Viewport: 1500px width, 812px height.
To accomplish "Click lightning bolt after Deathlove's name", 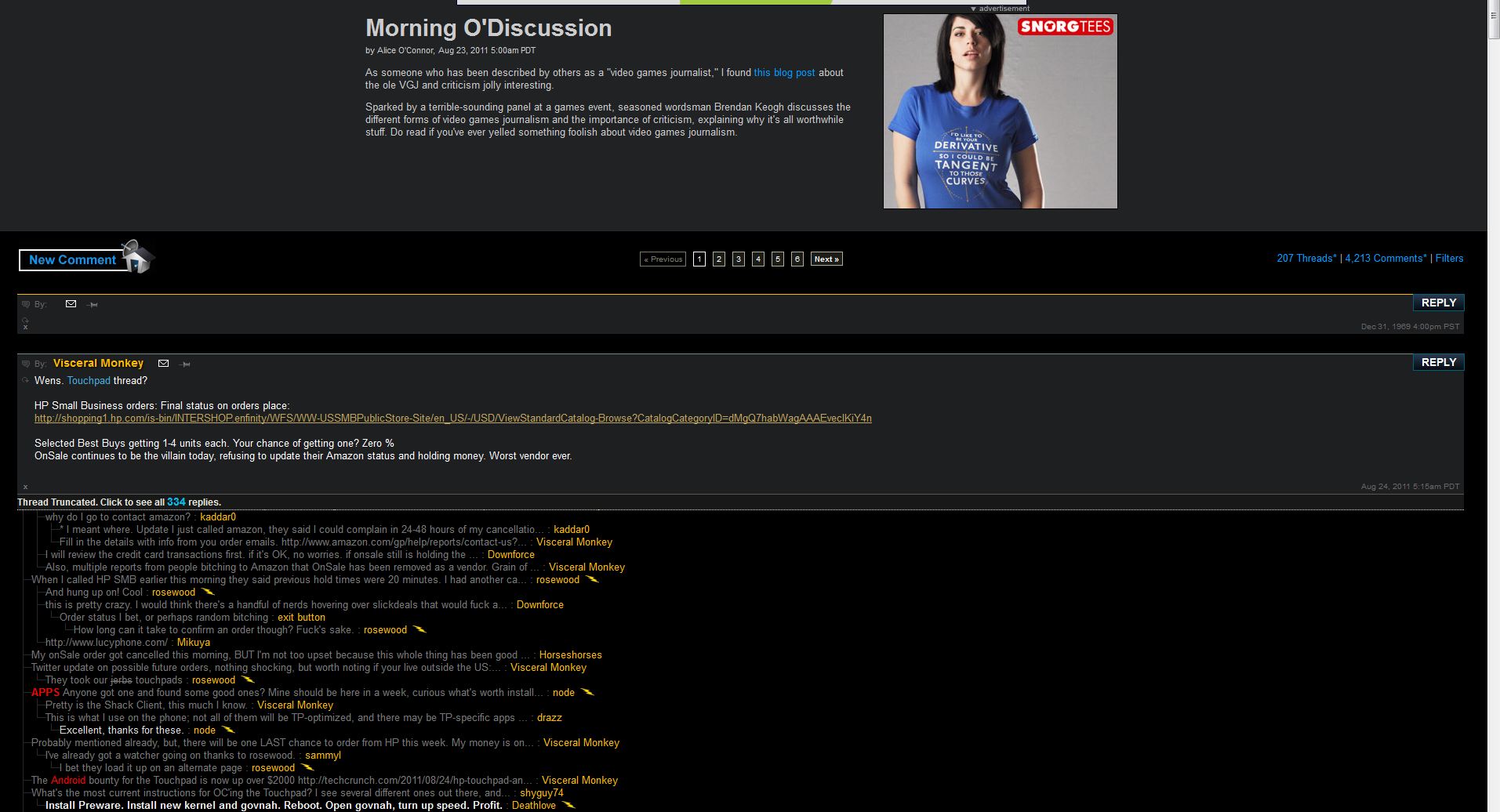I will coord(568,806).
